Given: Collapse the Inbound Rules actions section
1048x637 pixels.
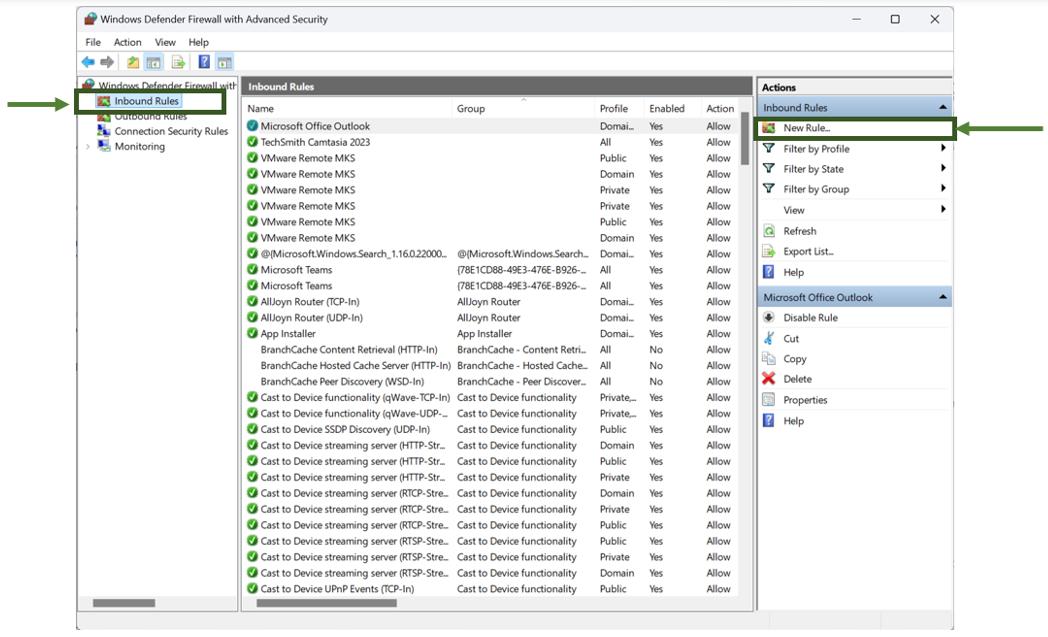Looking at the screenshot, I should pyautogui.click(x=941, y=108).
